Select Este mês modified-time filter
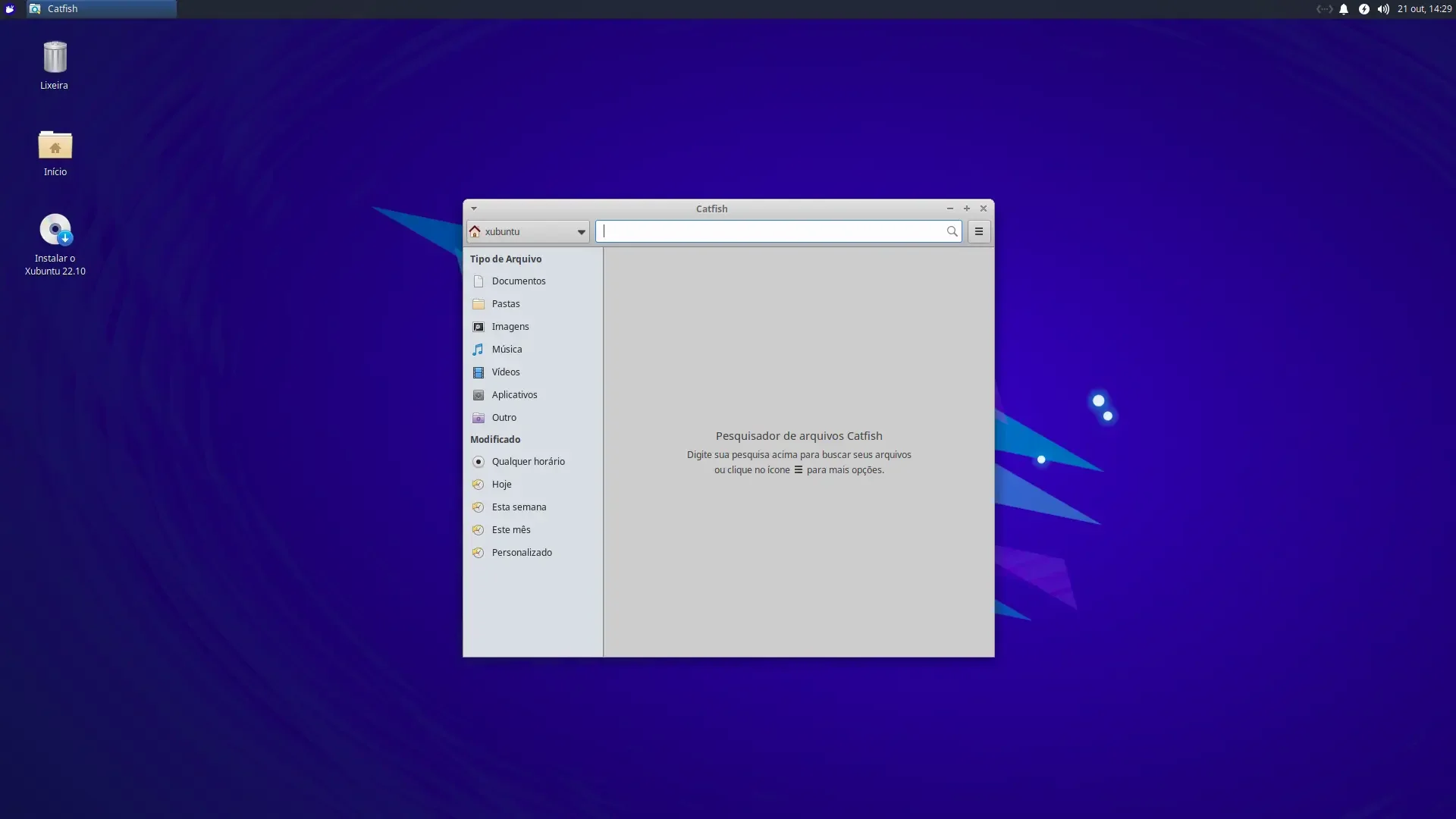 532,530
